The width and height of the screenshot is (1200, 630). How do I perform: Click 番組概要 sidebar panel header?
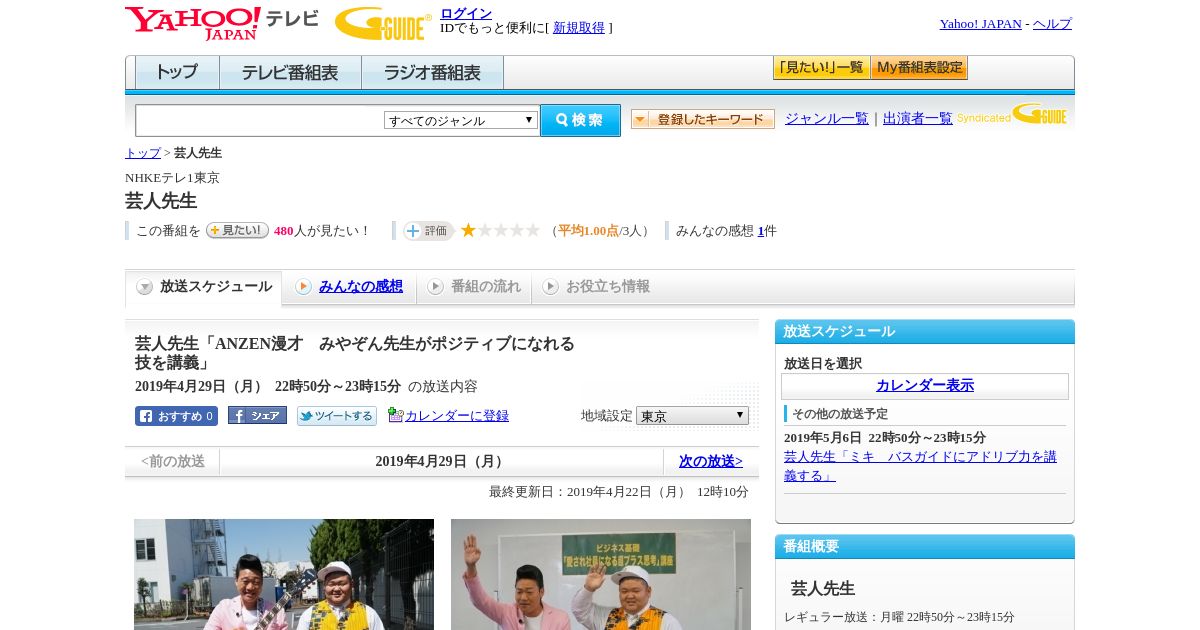pyautogui.click(x=925, y=547)
